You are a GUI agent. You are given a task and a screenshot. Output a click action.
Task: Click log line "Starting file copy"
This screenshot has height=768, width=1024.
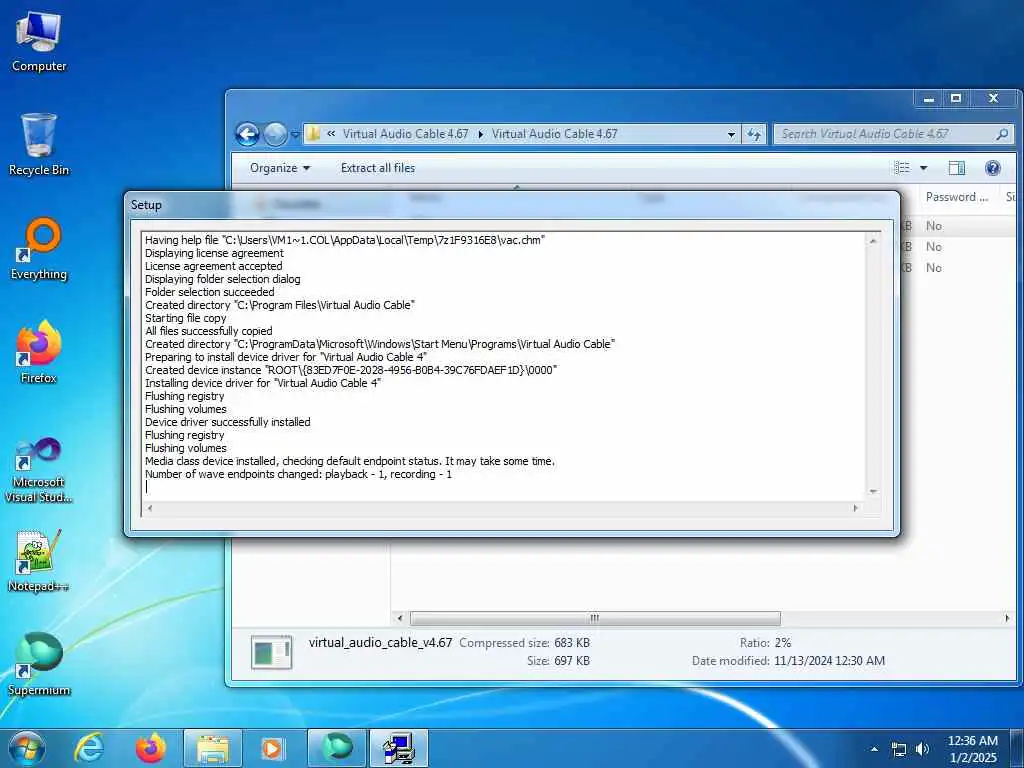tap(185, 318)
